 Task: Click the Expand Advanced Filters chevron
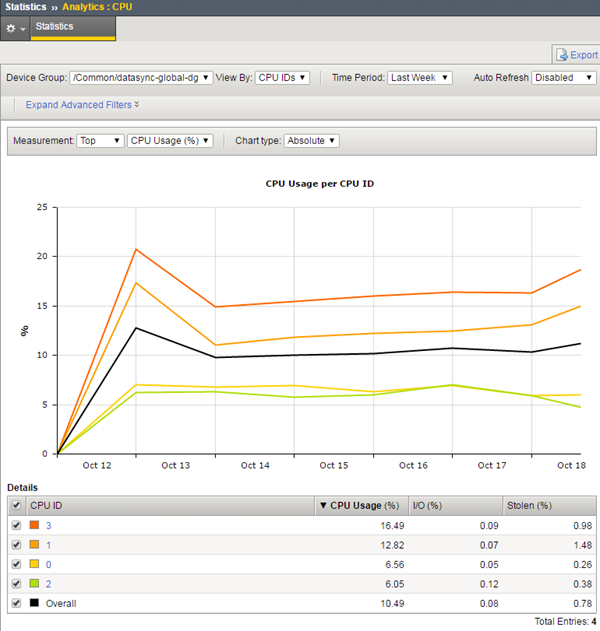(137, 104)
